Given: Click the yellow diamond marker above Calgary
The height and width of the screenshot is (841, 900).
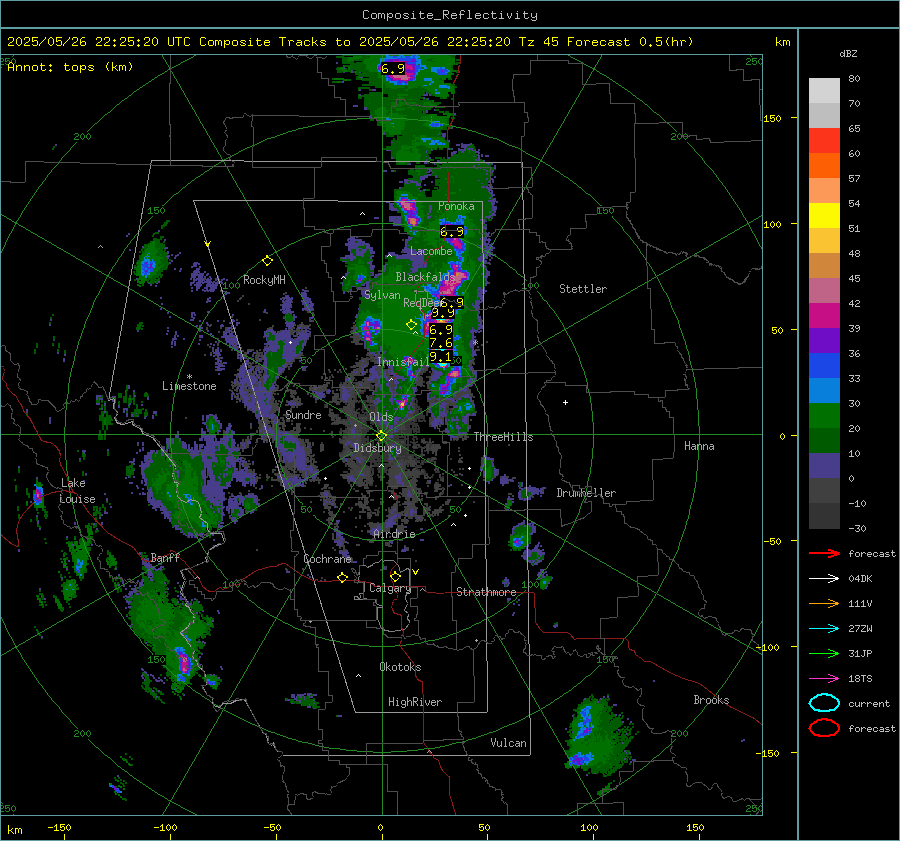Looking at the screenshot, I should (x=395, y=576).
